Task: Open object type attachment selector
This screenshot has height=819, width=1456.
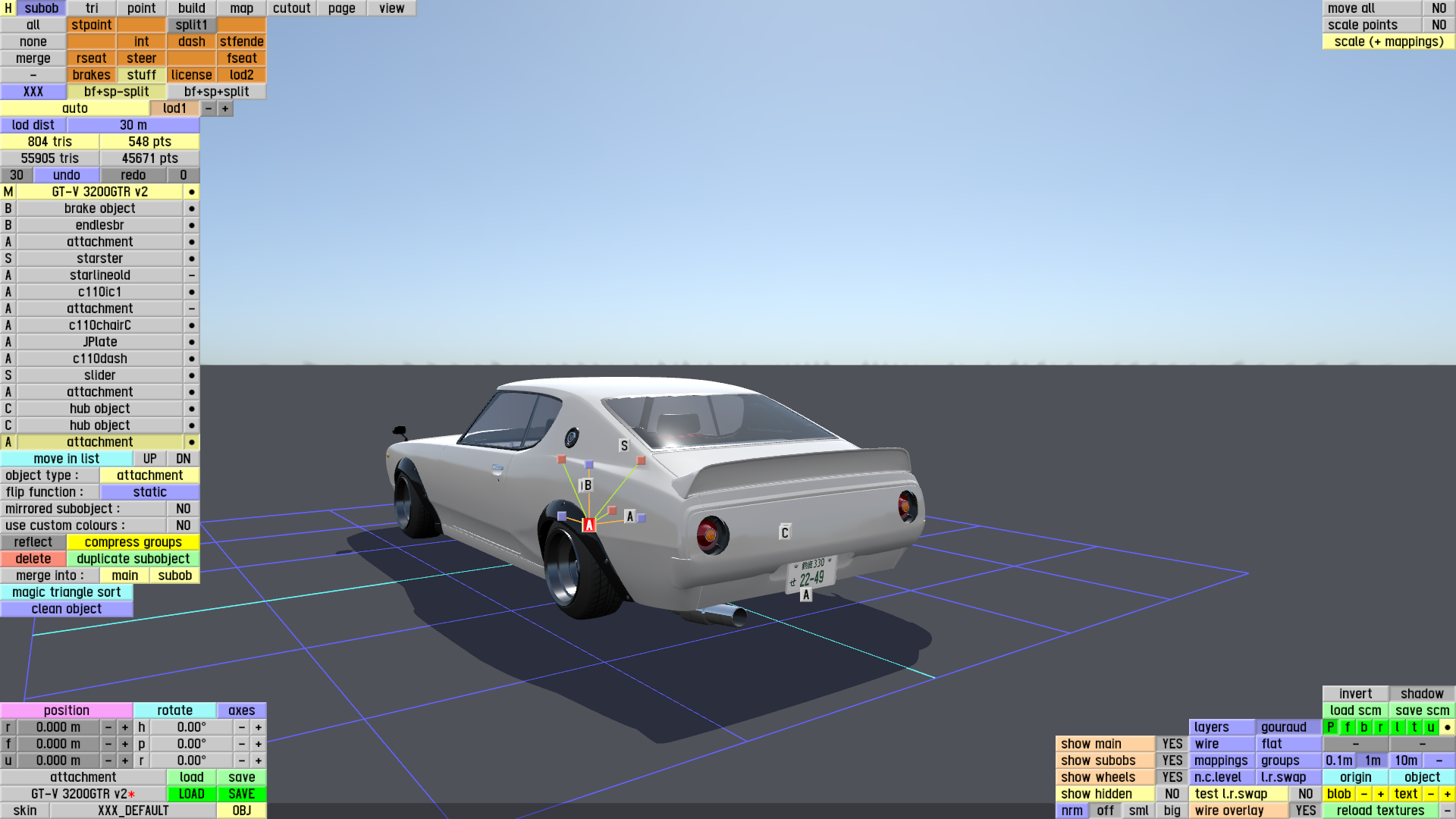Action: 149,475
